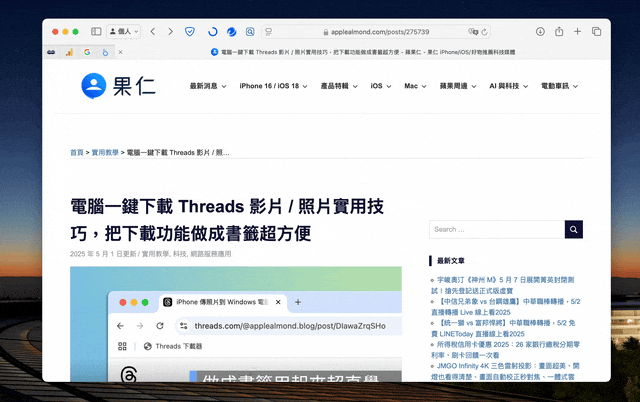Click the article title heading
The image size is (640, 402).
227,220
